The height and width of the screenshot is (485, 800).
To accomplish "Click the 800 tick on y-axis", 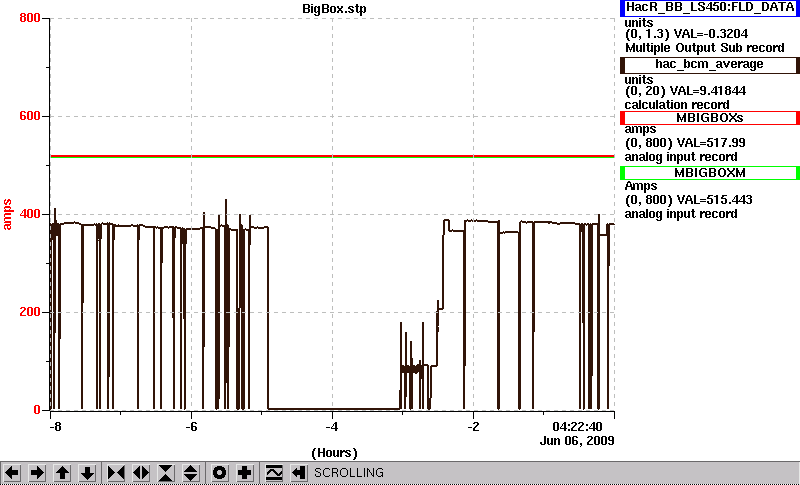I will coord(30,18).
